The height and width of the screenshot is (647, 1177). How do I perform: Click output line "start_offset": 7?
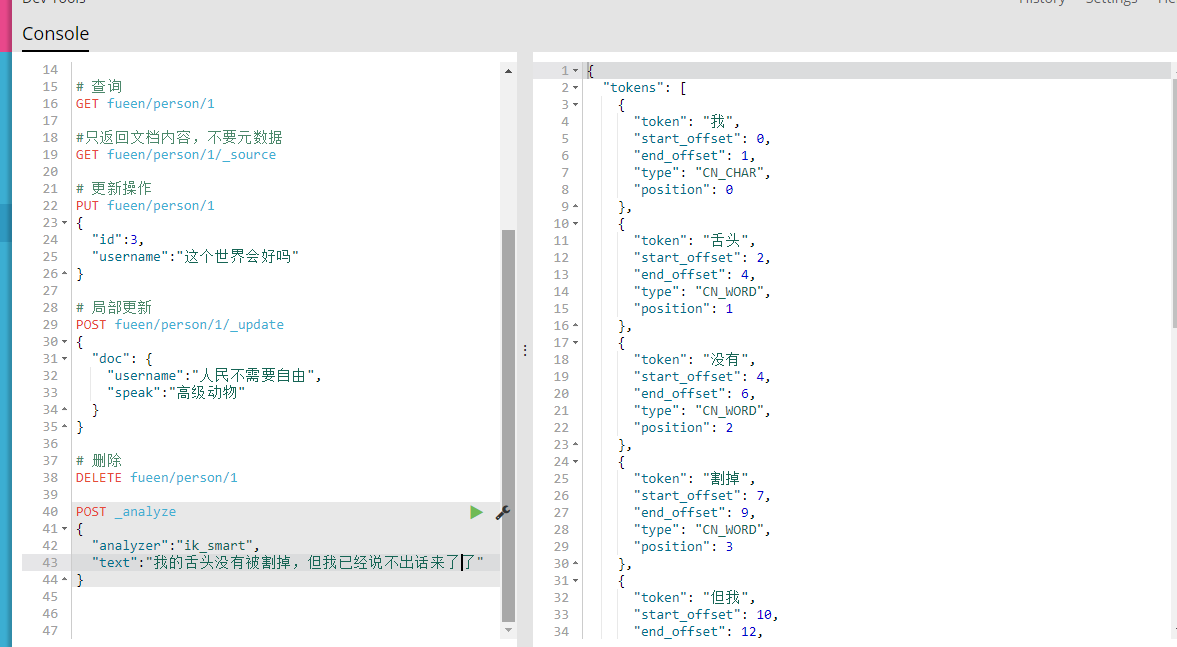pyautogui.click(x=702, y=495)
